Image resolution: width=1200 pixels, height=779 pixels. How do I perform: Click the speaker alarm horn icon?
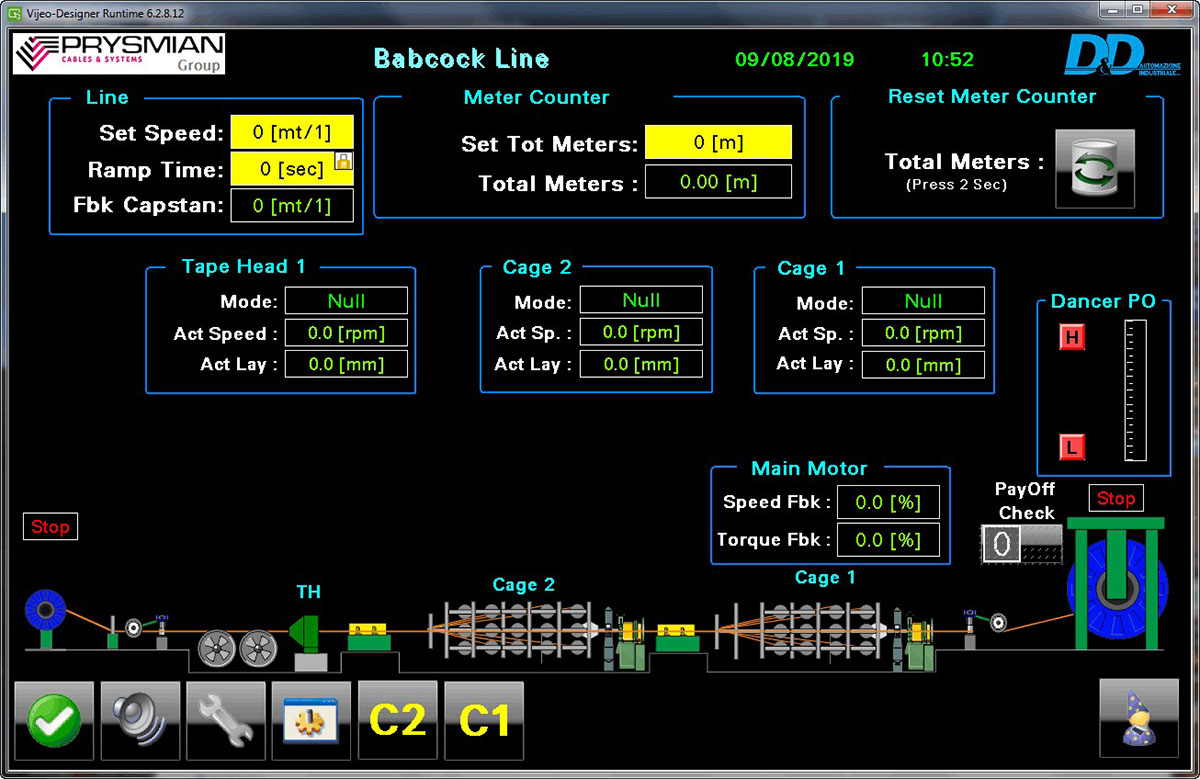point(140,721)
